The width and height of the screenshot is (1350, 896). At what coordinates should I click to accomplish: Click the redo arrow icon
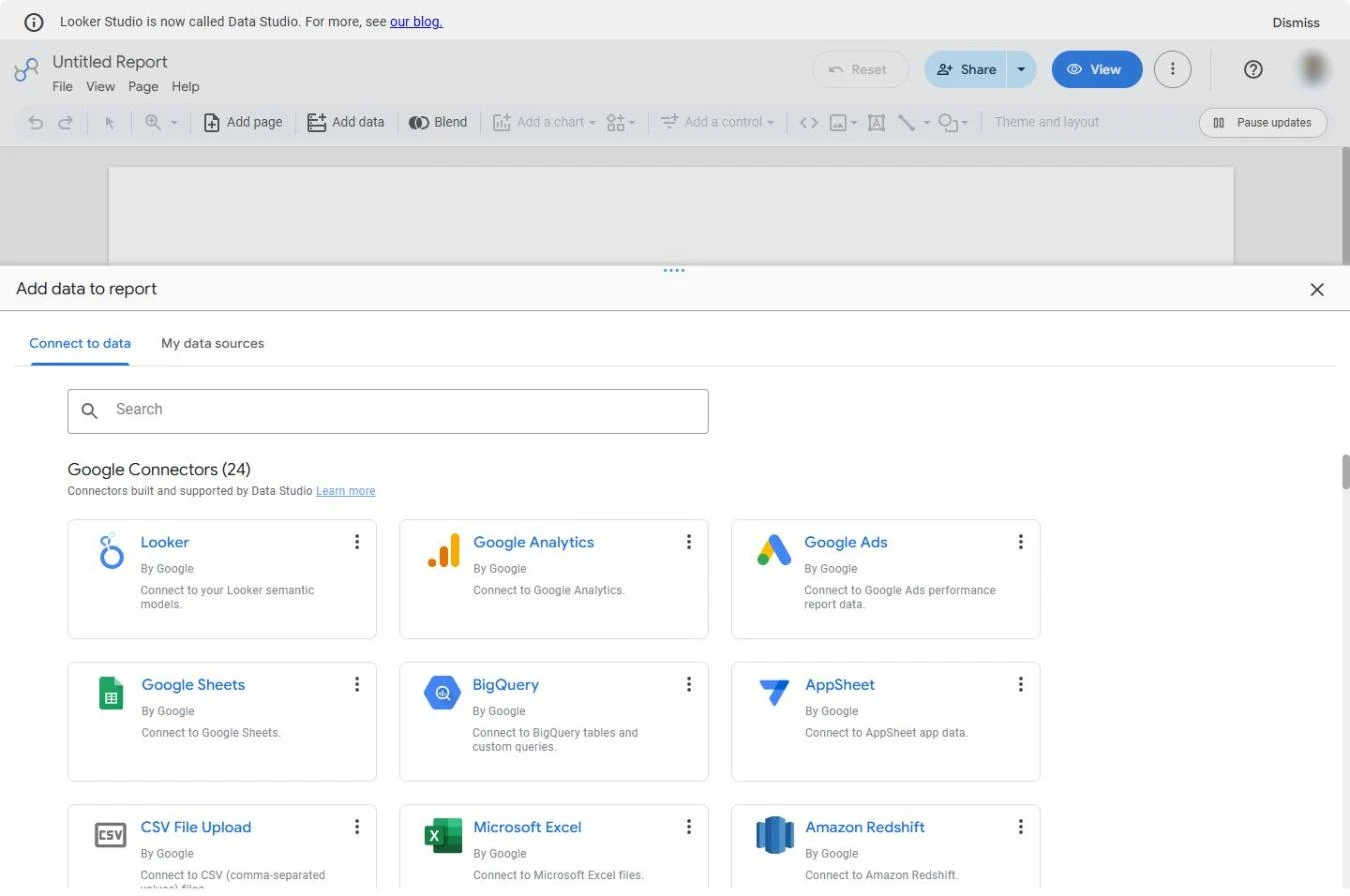click(65, 122)
